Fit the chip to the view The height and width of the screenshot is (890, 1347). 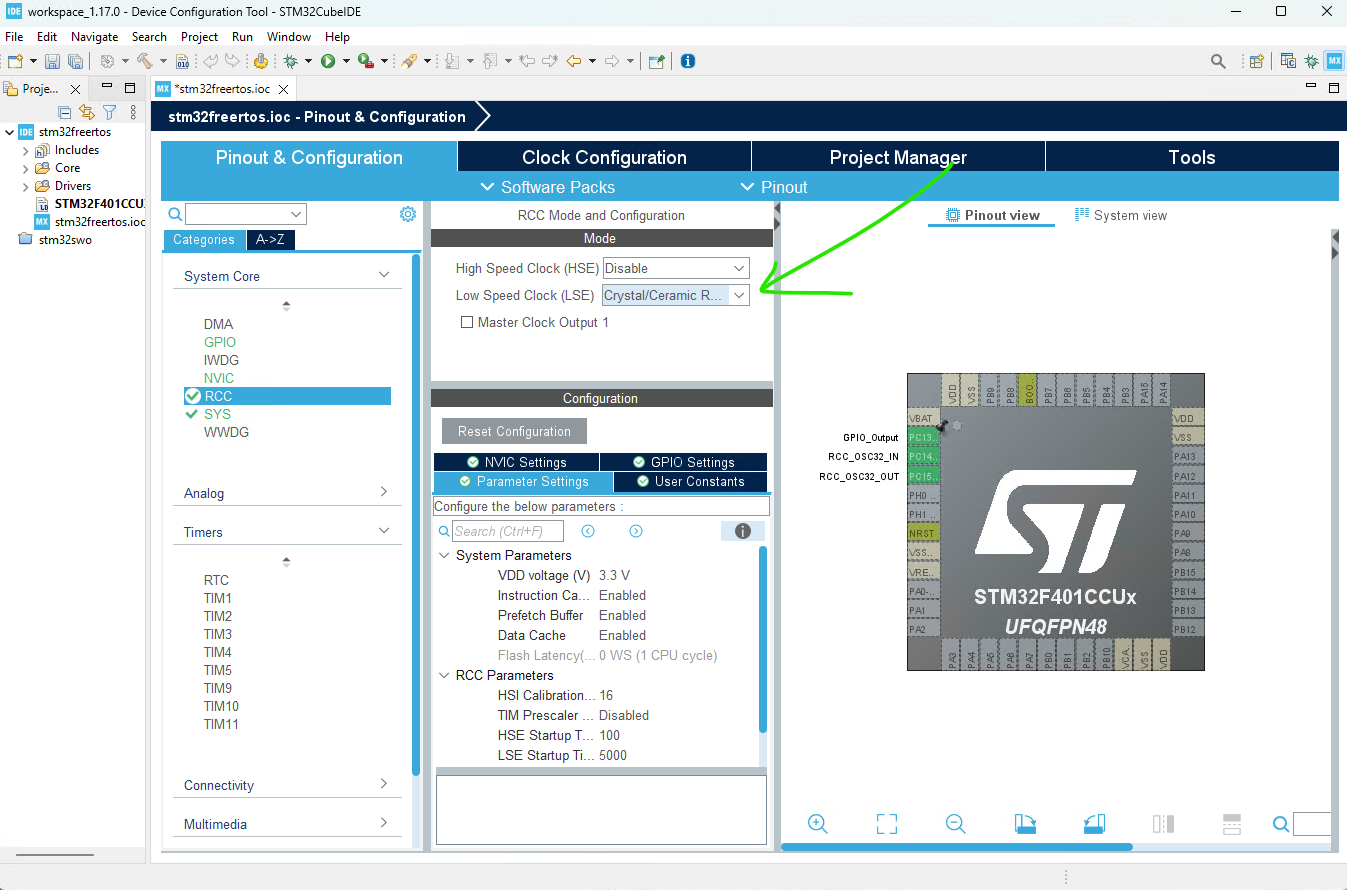(x=886, y=824)
